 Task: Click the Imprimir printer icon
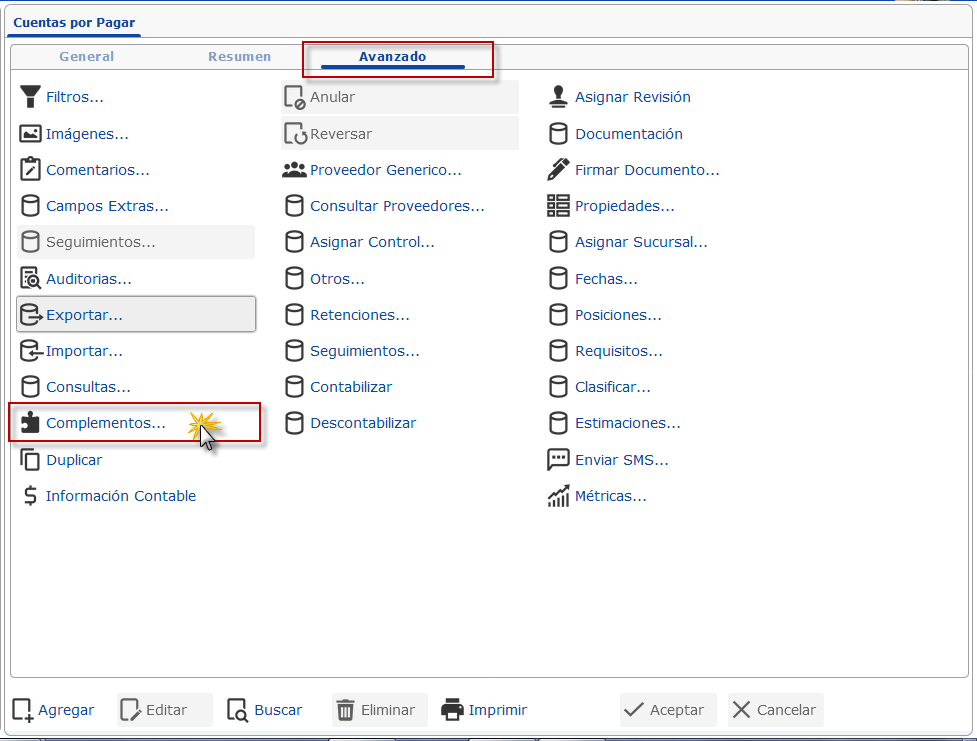[452, 710]
